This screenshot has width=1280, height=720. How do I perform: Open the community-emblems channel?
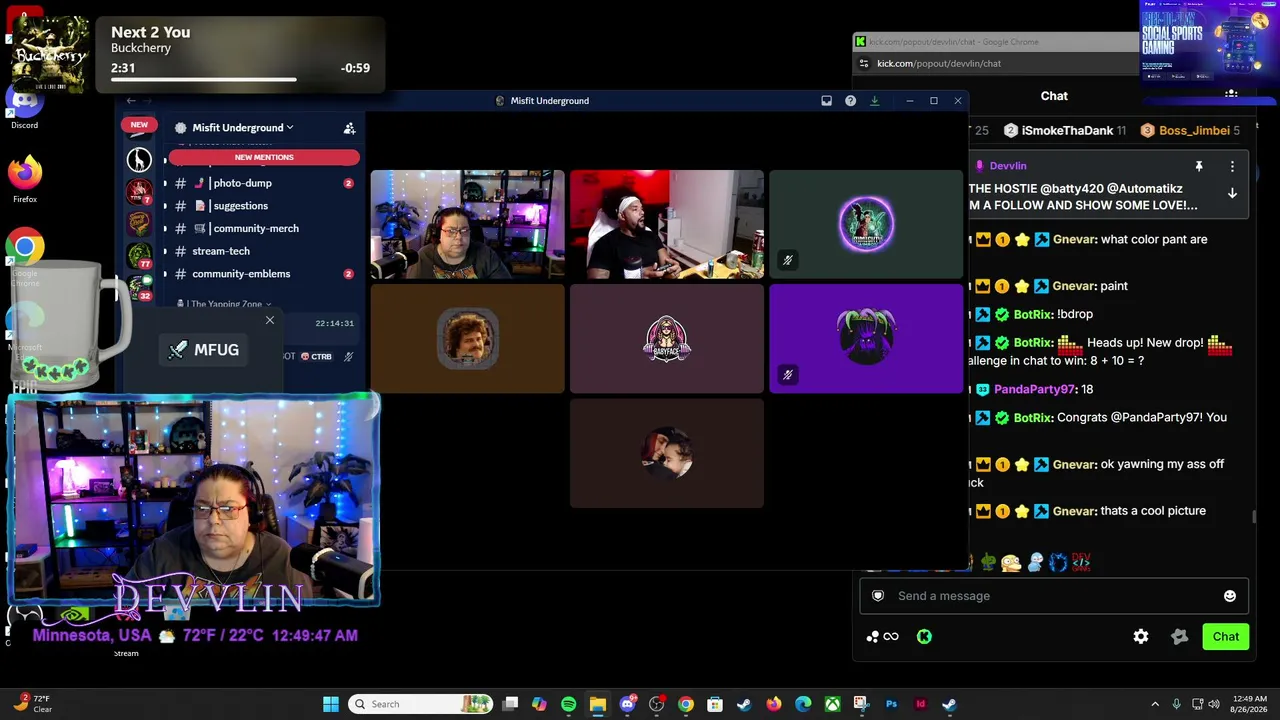pos(264,274)
